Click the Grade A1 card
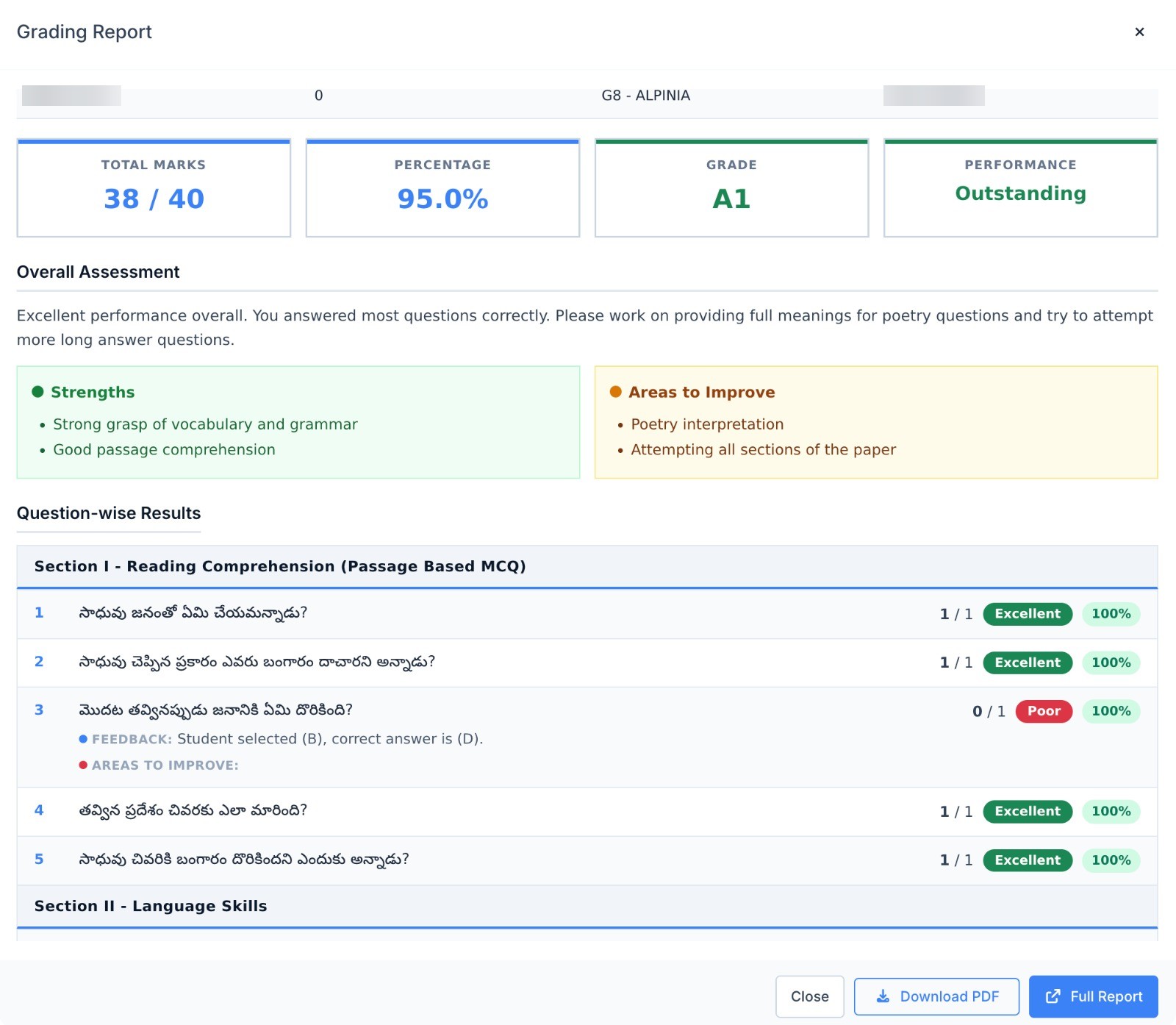Screen dimensions: 1176x1025 tap(731, 188)
